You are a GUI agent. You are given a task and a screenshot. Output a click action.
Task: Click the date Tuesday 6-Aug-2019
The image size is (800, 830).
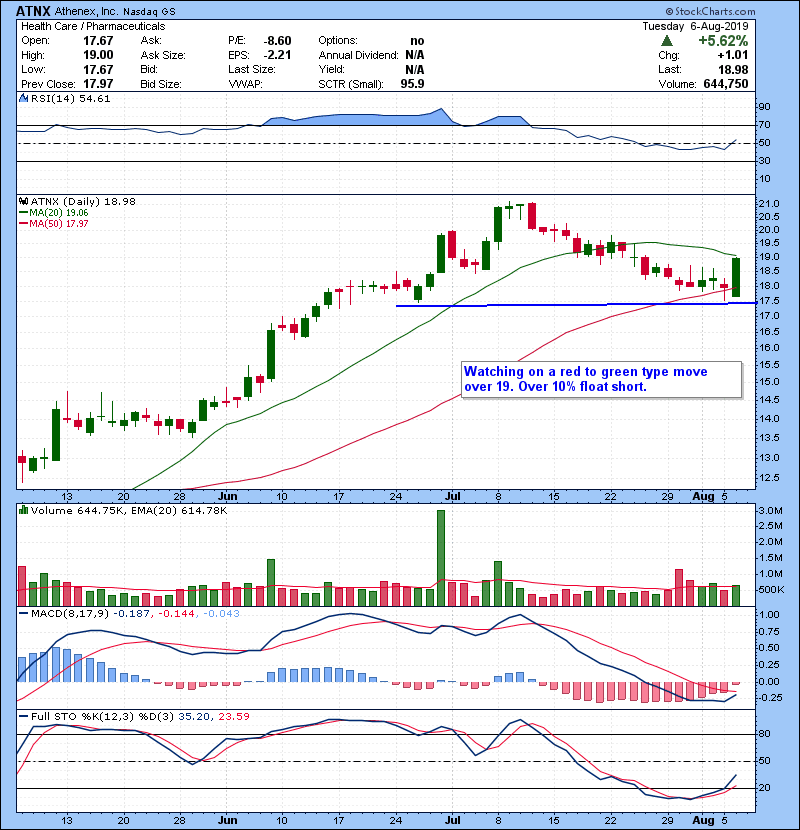point(695,26)
